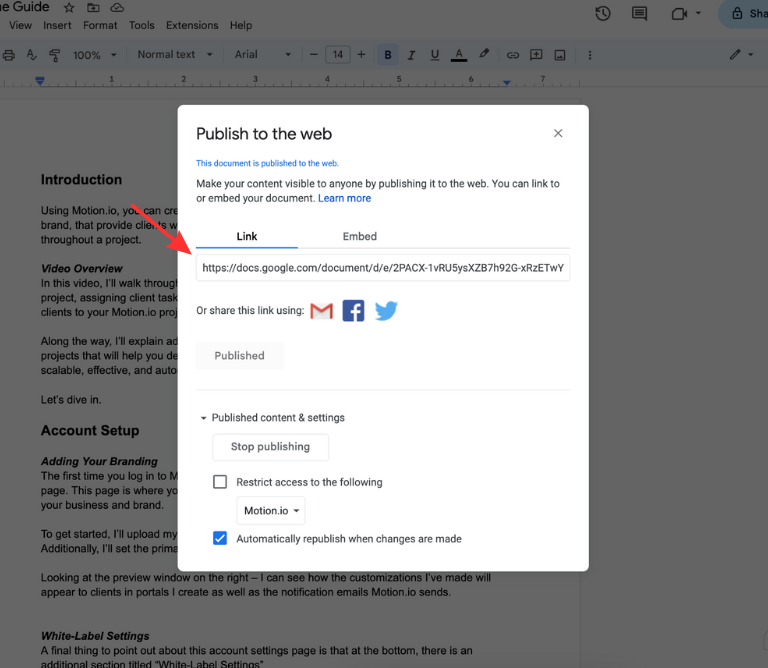
Task: Click the version history clock icon
Action: pyautogui.click(x=603, y=14)
